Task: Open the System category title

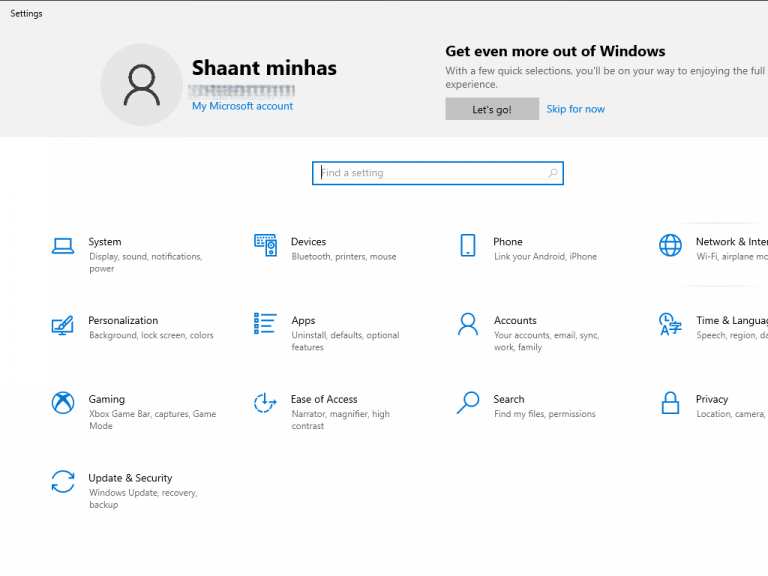Action: click(x=105, y=241)
